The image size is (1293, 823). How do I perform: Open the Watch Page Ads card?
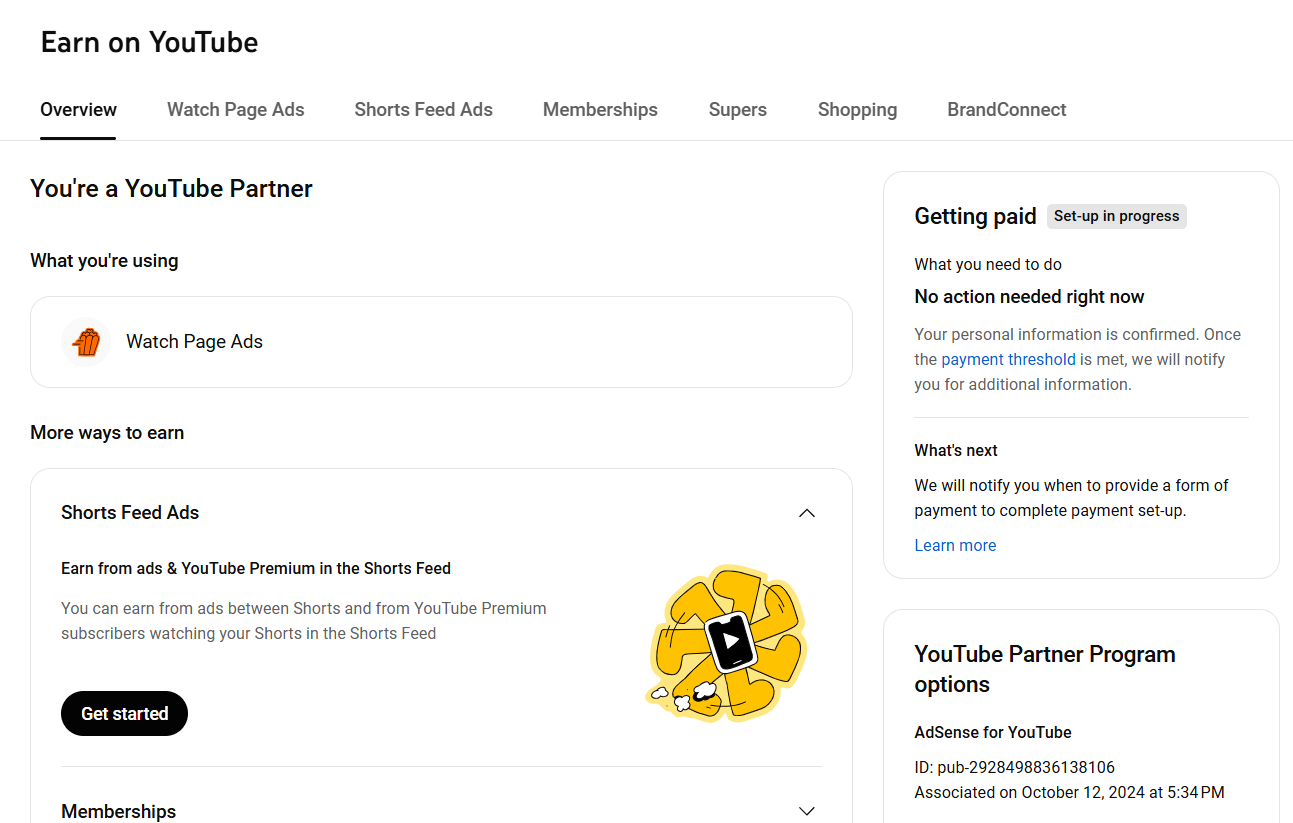pos(441,342)
